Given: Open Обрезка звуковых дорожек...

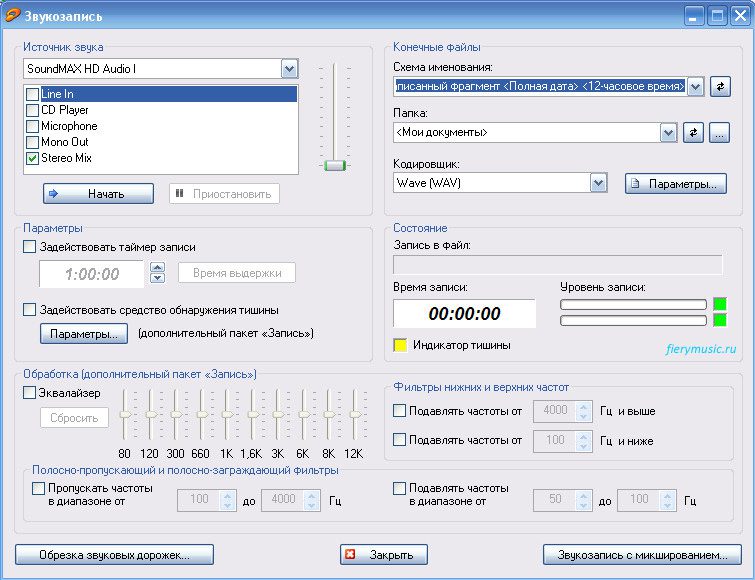Looking at the screenshot, I should [x=114, y=555].
